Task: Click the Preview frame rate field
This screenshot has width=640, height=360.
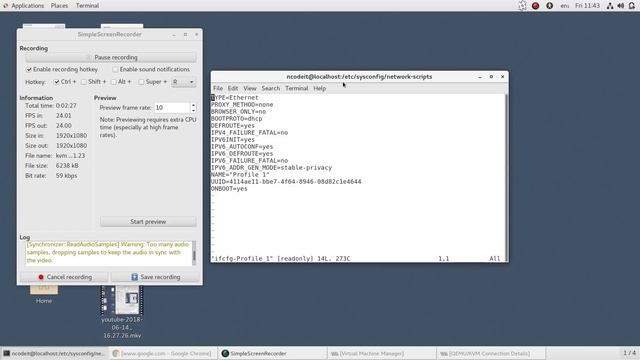Action: [172, 108]
